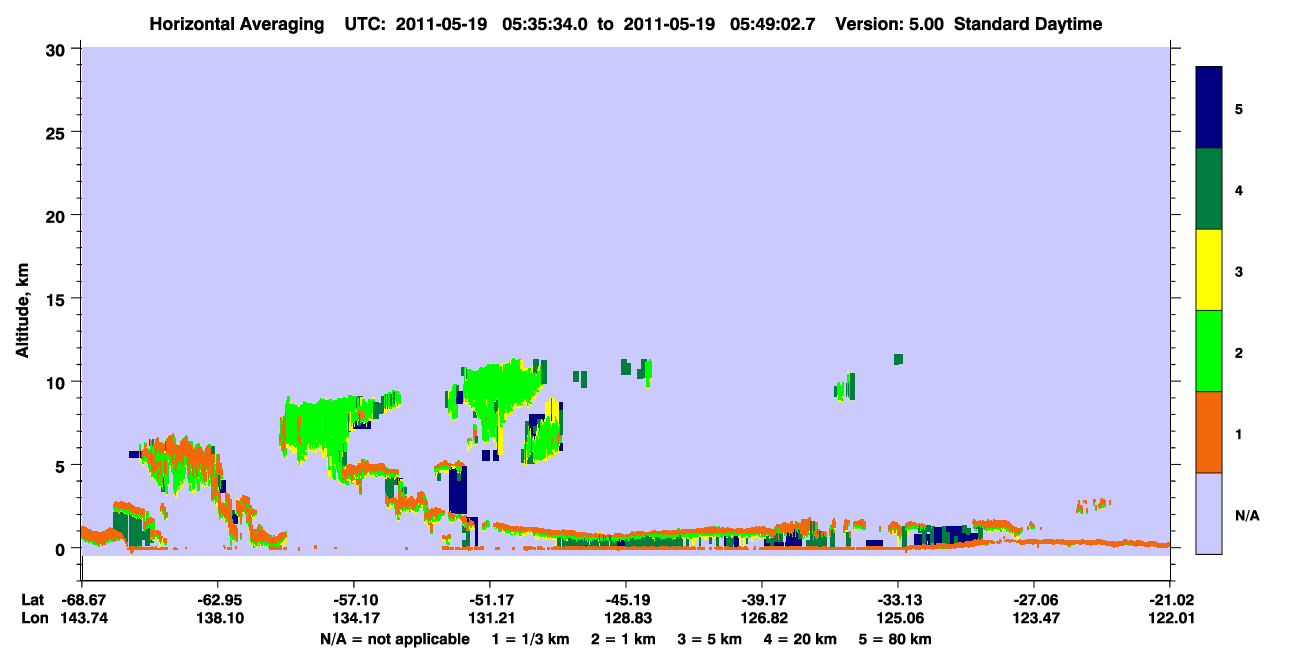Image resolution: width=1300 pixels, height=667 pixels.
Task: Click longitude value 125.06
Action: tap(898, 619)
